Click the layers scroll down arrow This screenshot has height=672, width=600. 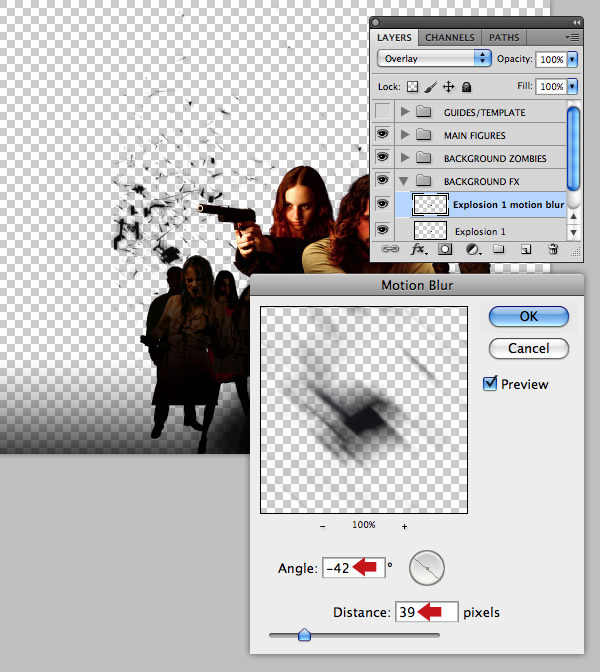(573, 233)
